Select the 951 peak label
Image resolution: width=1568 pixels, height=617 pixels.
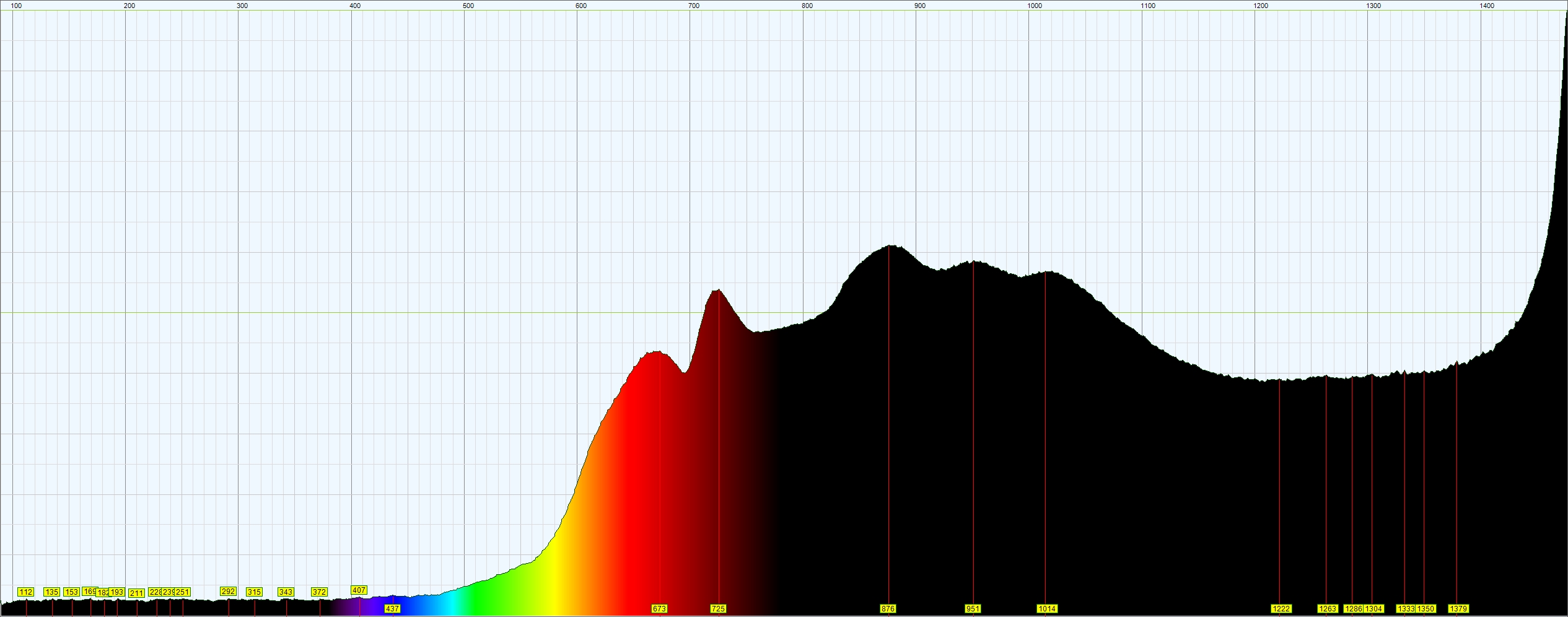(973, 609)
